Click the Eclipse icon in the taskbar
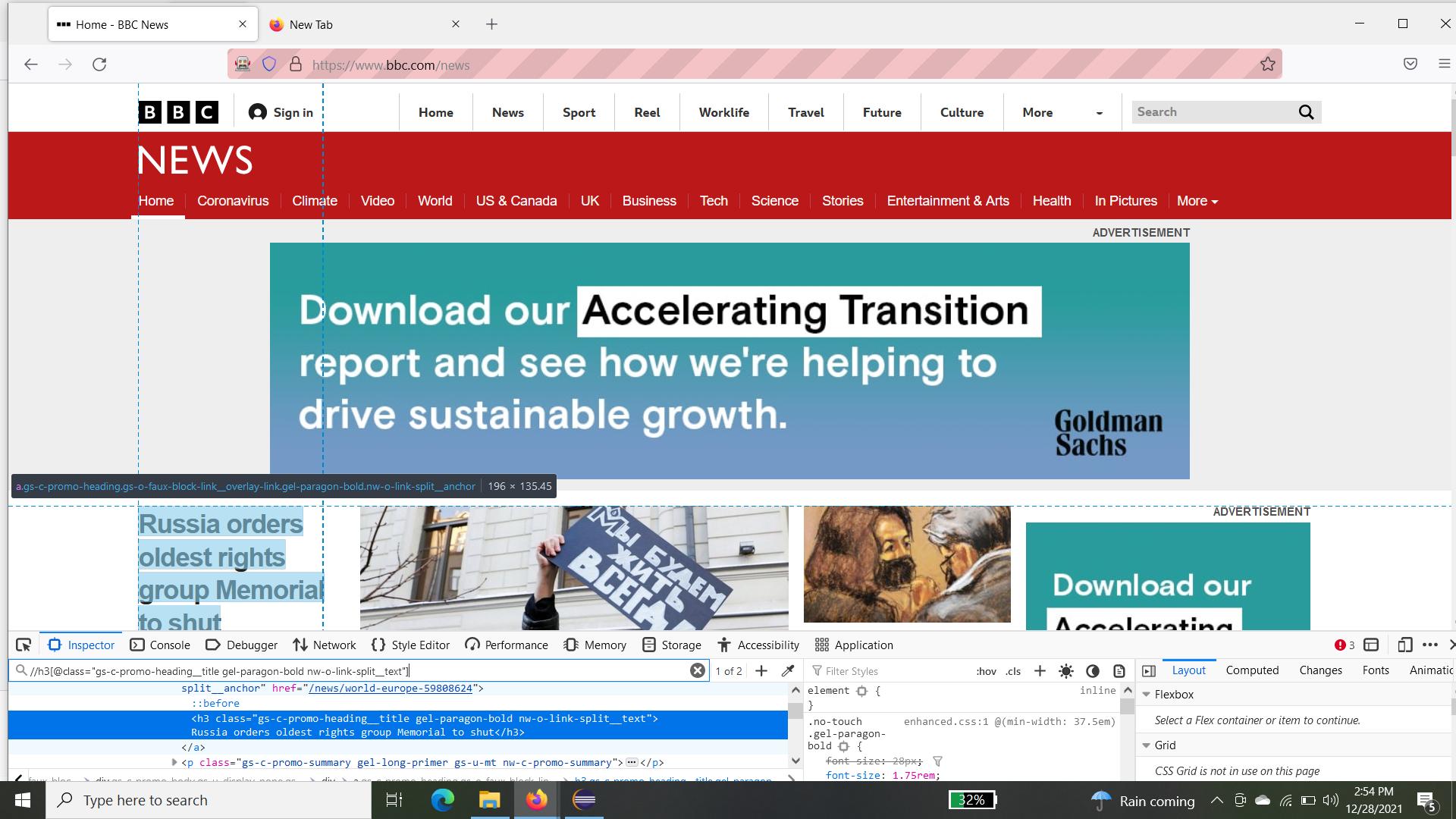This screenshot has height=819, width=1456. coord(584,800)
